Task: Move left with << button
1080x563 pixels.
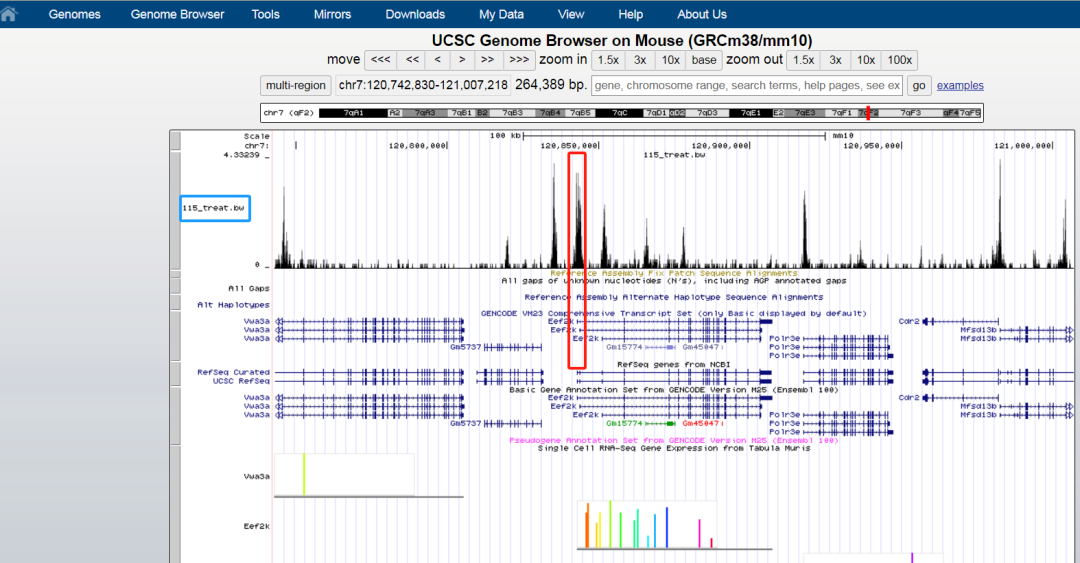Action: [412, 60]
